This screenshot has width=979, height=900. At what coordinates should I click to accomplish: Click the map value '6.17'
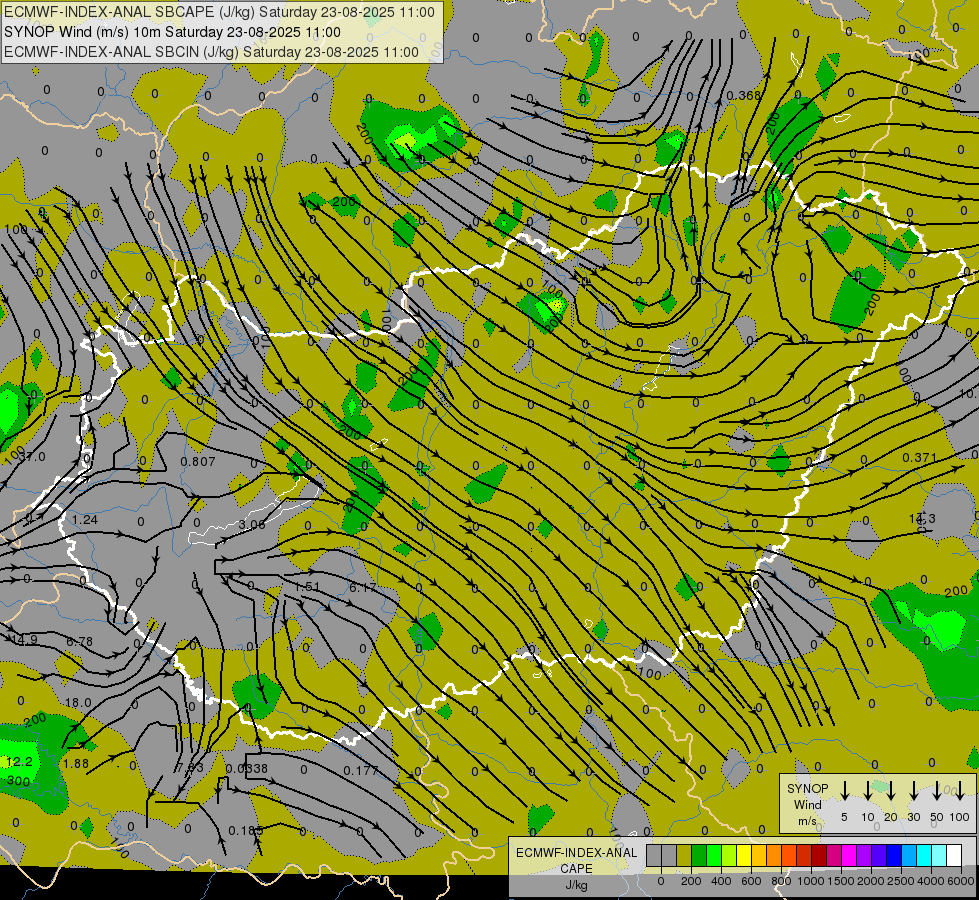(x=363, y=588)
